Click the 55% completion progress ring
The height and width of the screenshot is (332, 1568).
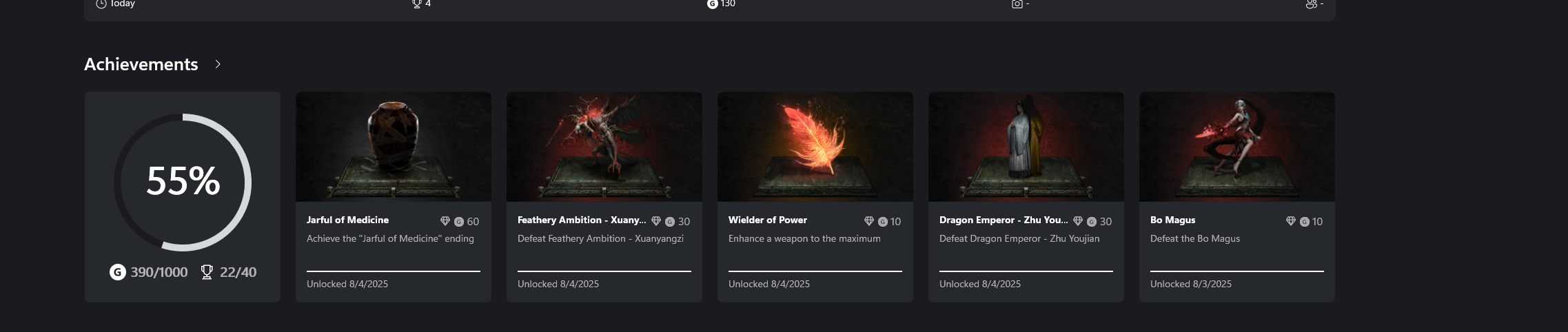(183, 182)
